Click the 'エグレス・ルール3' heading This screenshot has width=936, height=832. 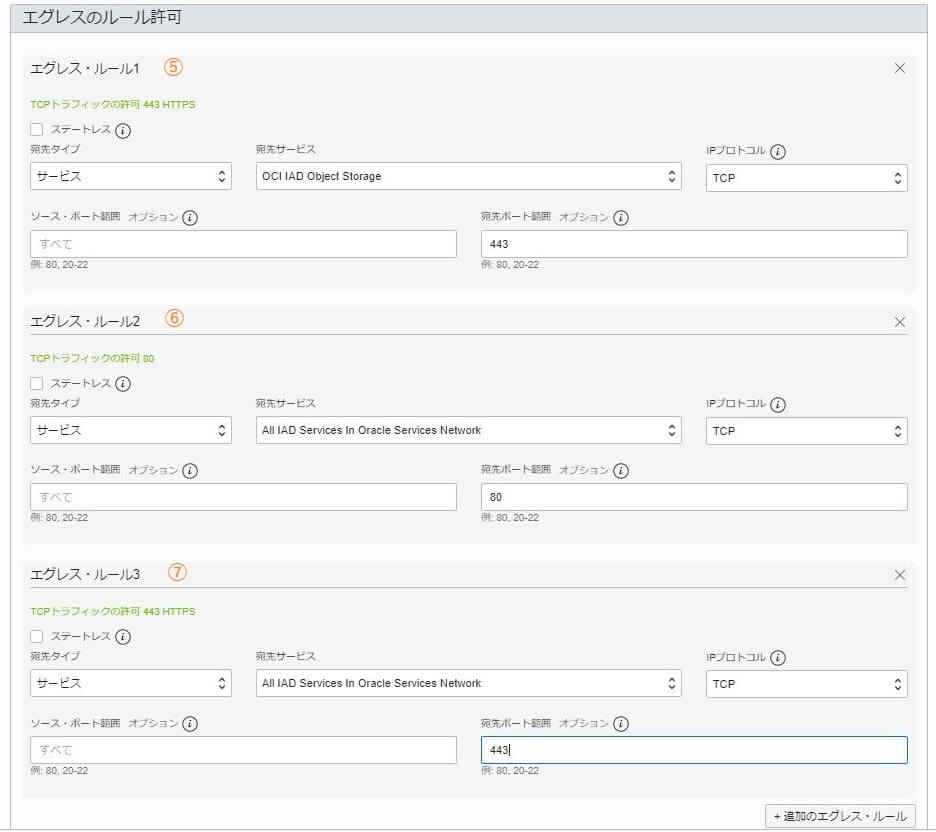coord(85,575)
